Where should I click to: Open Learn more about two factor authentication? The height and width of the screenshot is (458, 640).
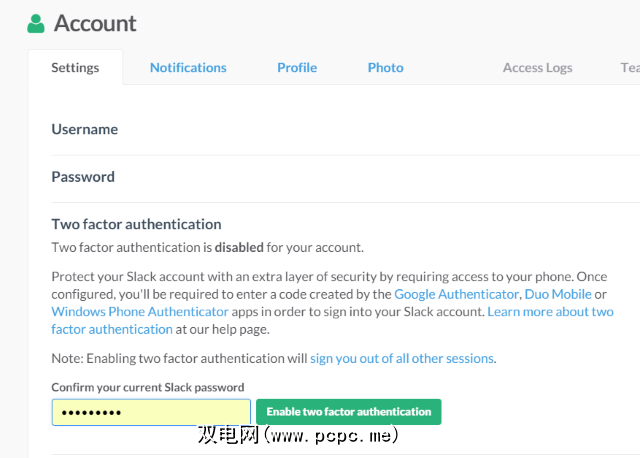click(550, 312)
